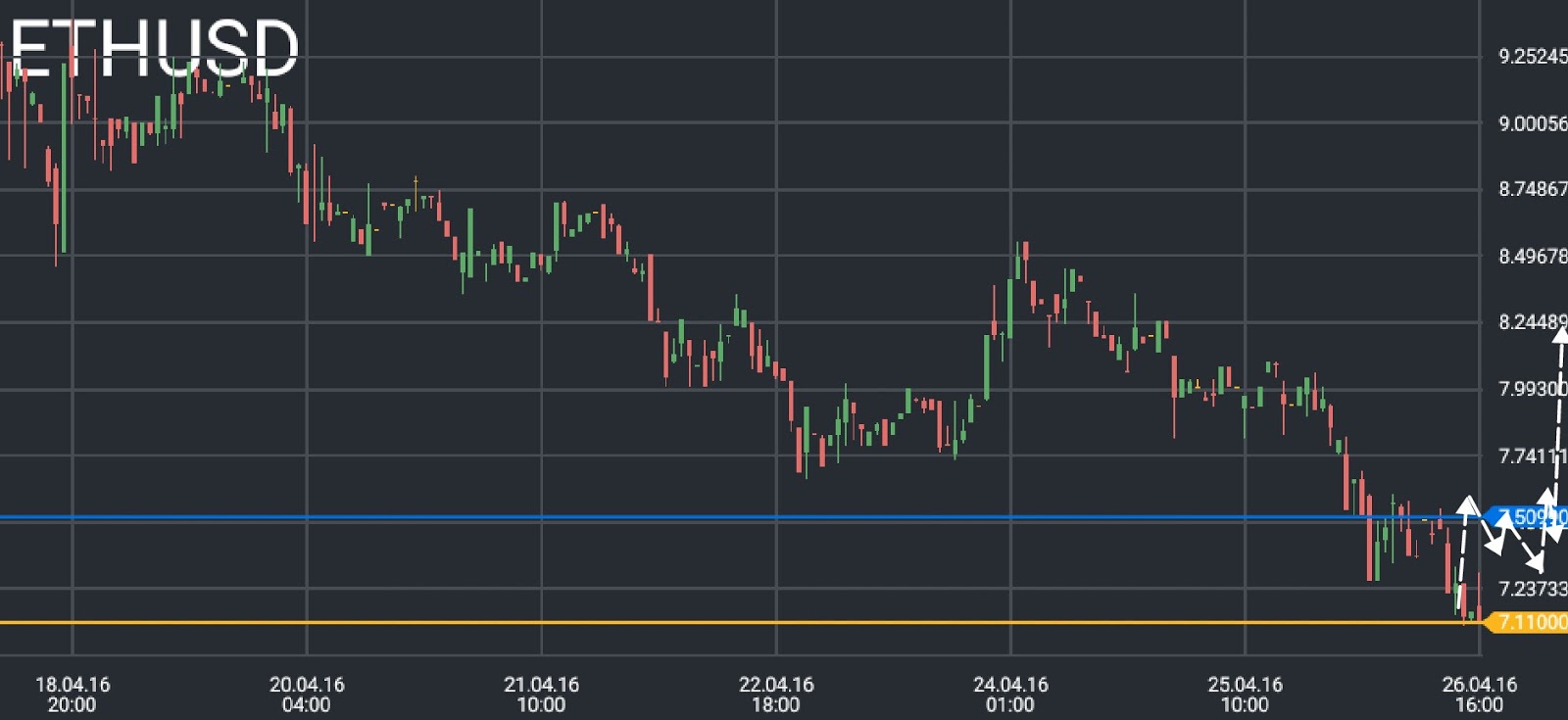Click the blue 7.50930 price tag

(x=1527, y=516)
